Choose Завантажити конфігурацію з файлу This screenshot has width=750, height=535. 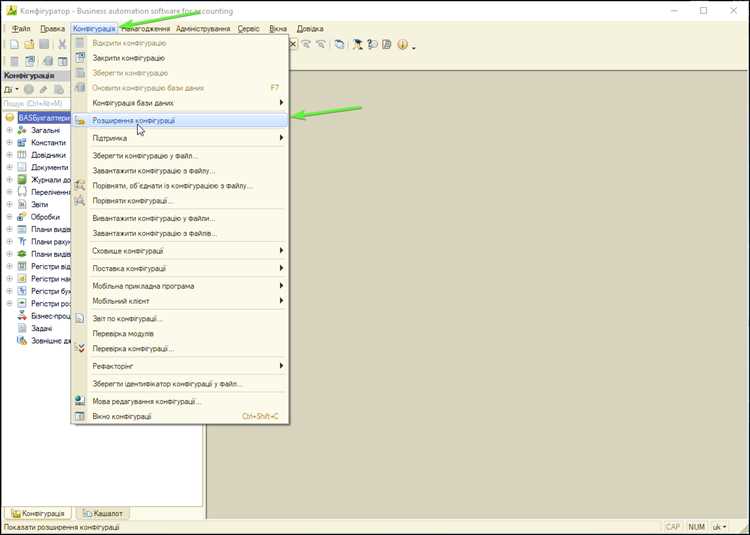point(180,171)
